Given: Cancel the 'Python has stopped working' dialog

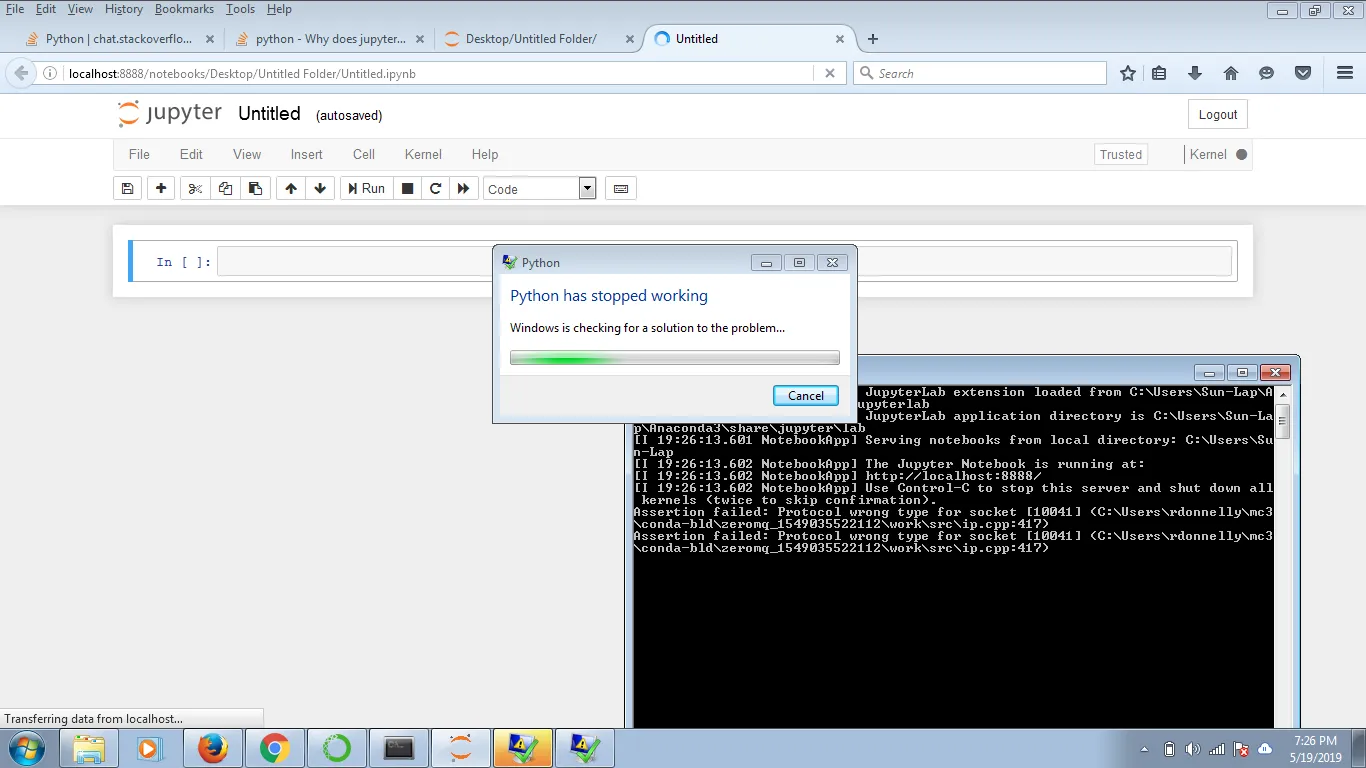Looking at the screenshot, I should point(806,395).
